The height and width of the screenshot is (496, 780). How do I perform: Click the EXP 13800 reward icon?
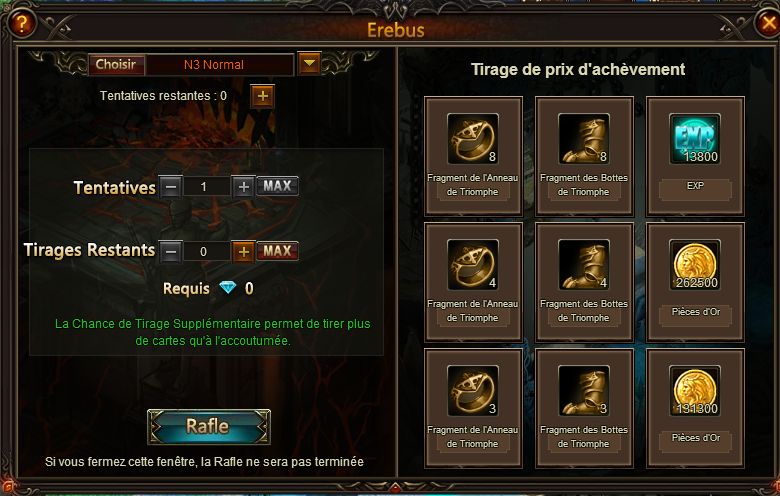pyautogui.click(x=695, y=139)
